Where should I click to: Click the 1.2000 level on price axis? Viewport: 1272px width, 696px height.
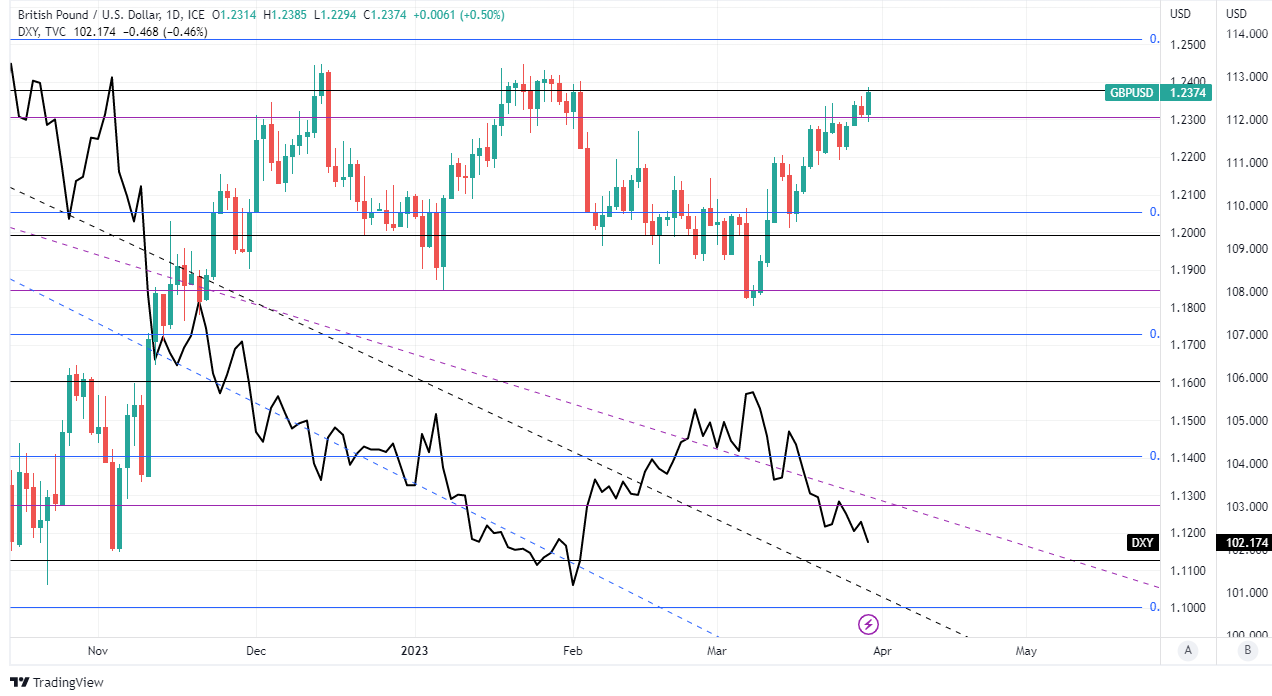pos(1186,233)
